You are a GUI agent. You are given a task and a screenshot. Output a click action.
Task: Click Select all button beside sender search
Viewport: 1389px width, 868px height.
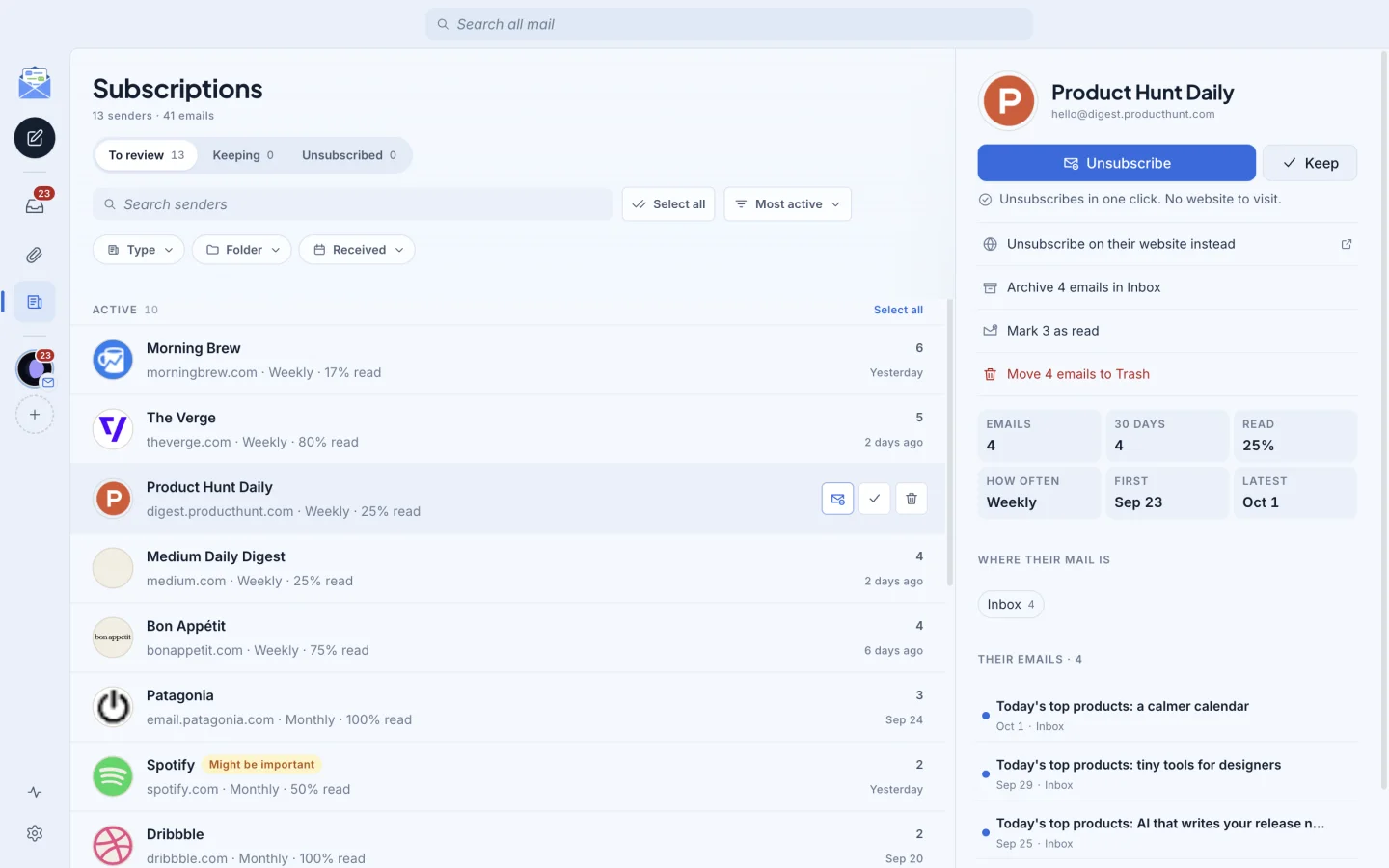(668, 204)
